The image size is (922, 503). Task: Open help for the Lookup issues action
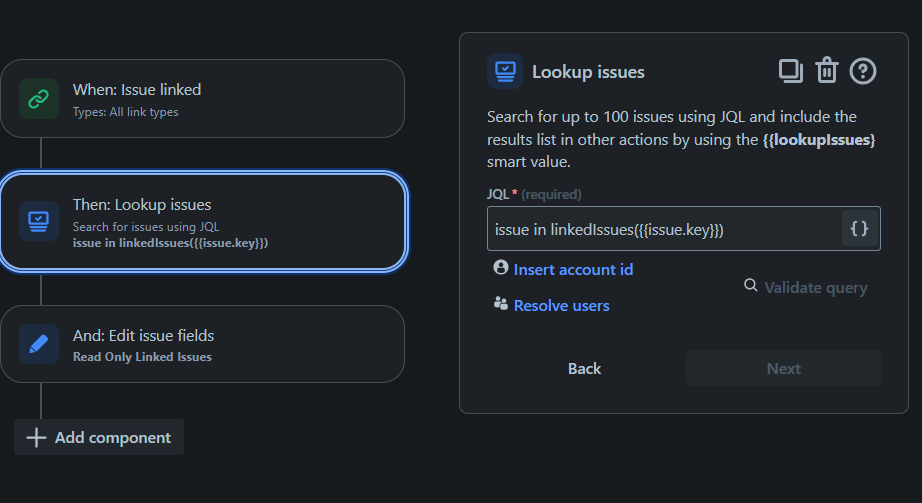863,71
